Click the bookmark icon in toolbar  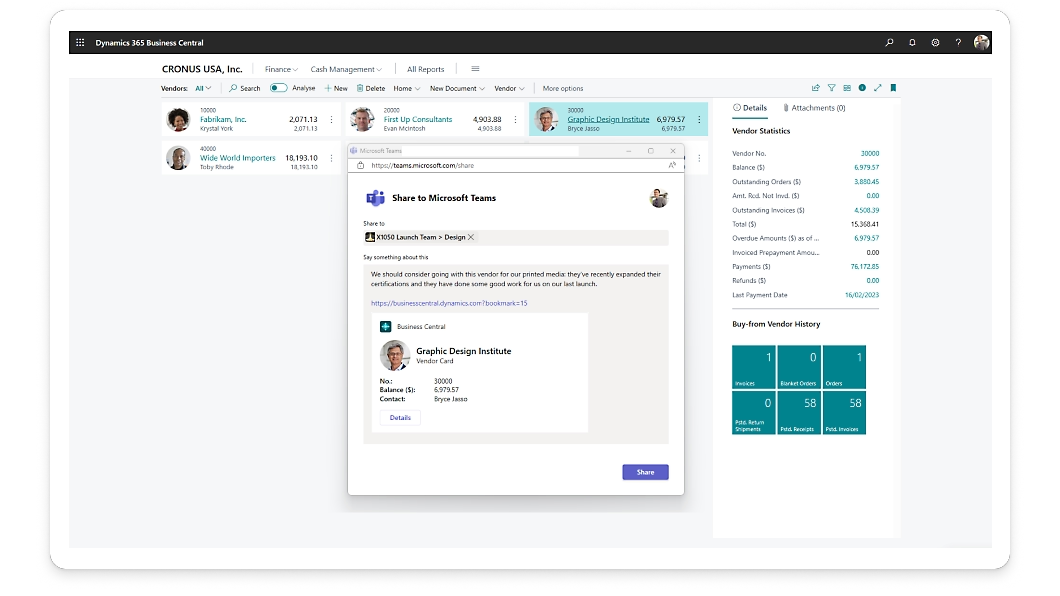click(x=893, y=88)
